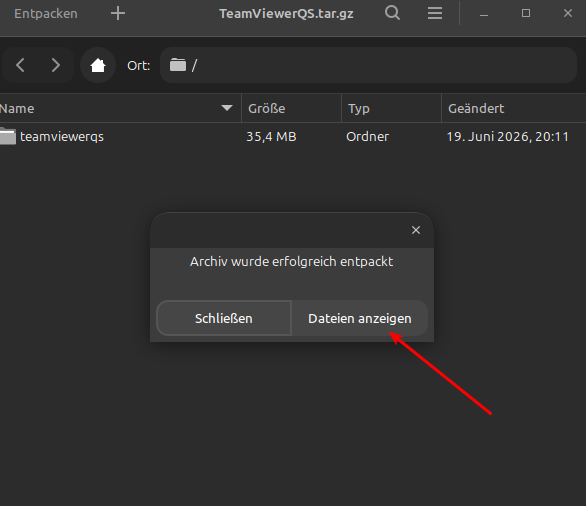Maximize the archive manager window
Image resolution: width=586 pixels, height=506 pixels.
526,13
